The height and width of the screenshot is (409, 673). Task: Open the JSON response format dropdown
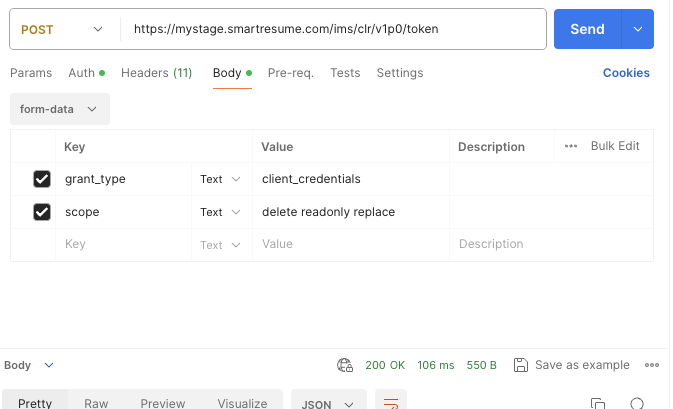tap(328, 403)
